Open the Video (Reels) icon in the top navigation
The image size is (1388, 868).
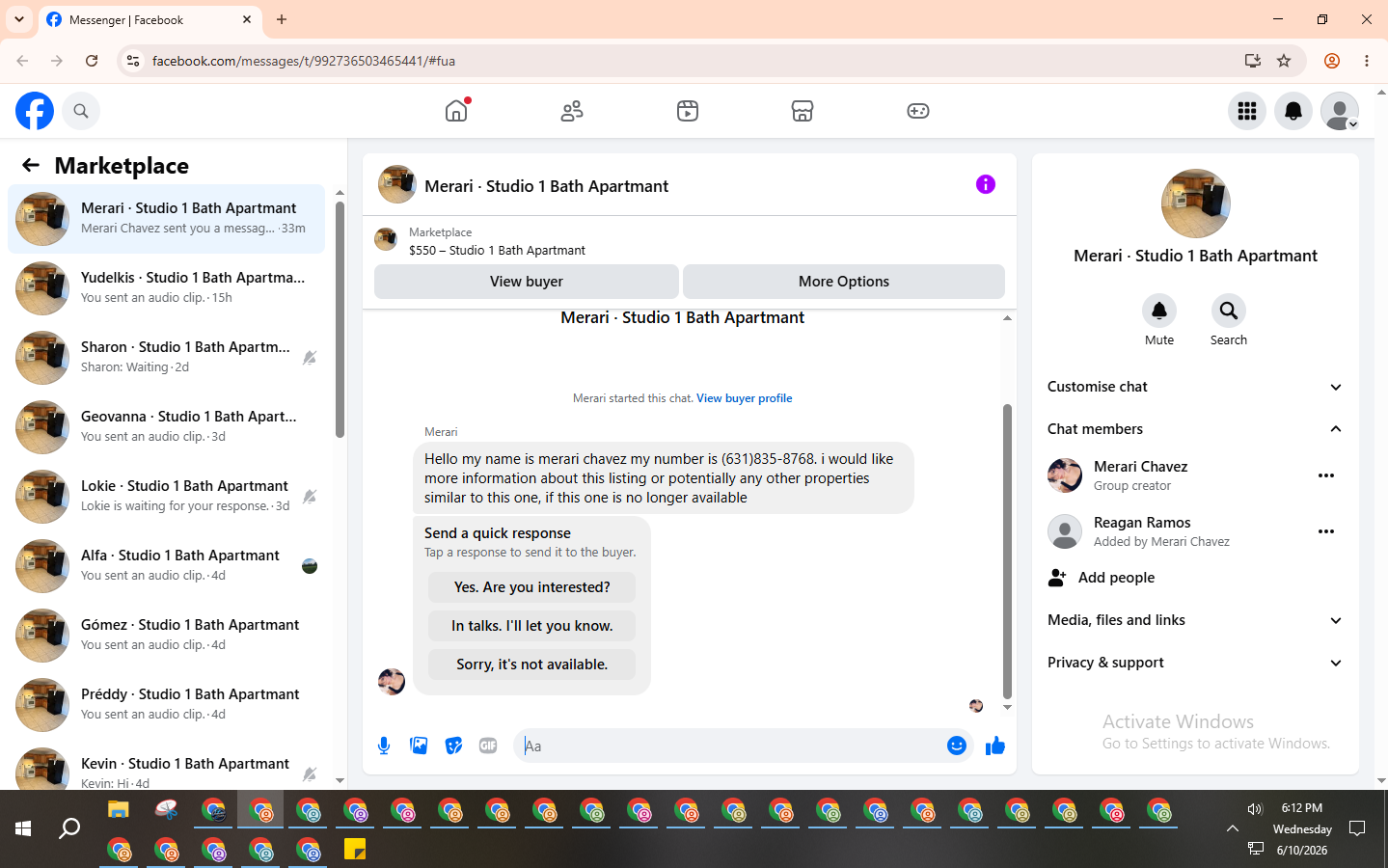(688, 111)
